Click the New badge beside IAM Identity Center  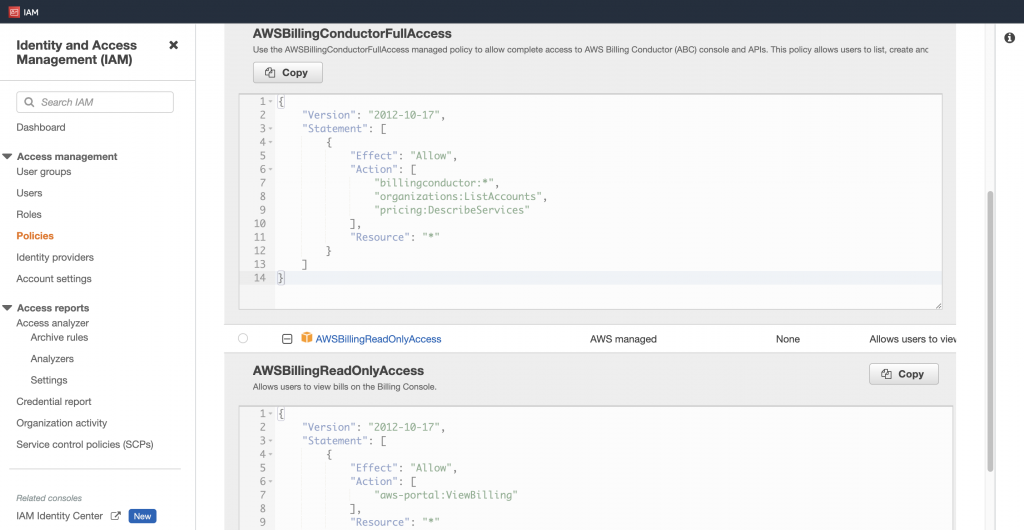[x=142, y=516]
